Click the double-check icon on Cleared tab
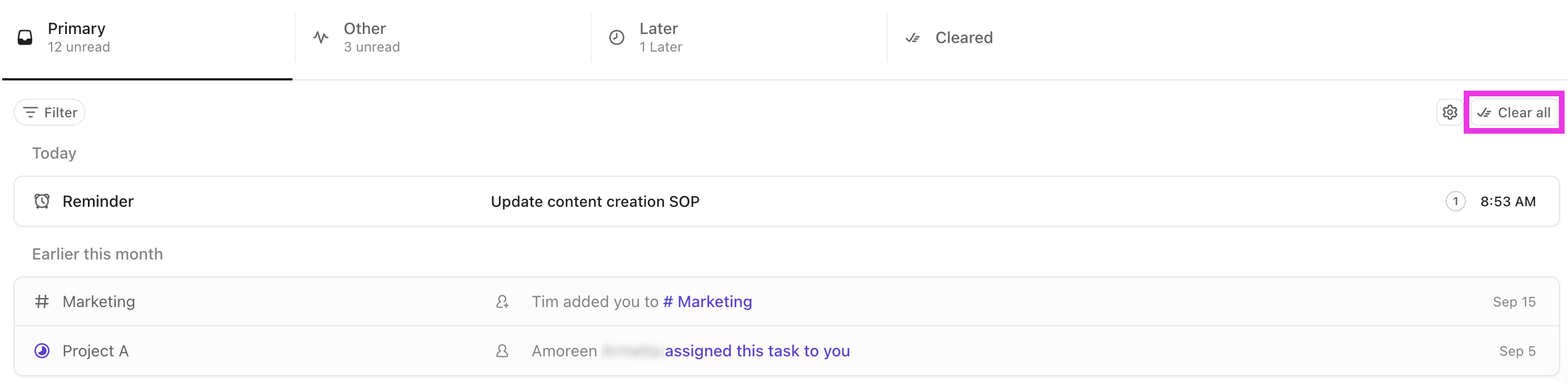 click(913, 38)
